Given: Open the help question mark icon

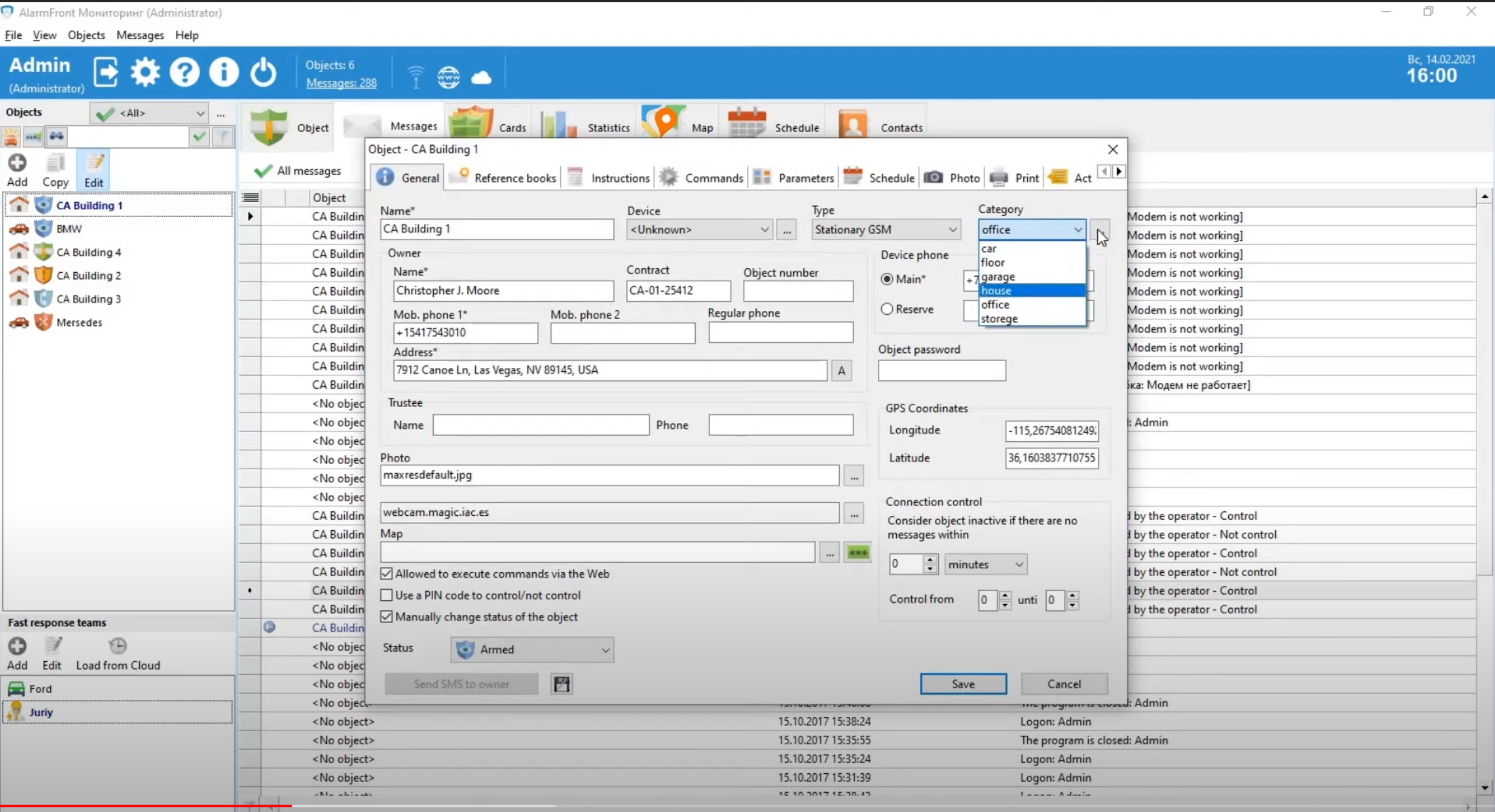Looking at the screenshot, I should [184, 72].
